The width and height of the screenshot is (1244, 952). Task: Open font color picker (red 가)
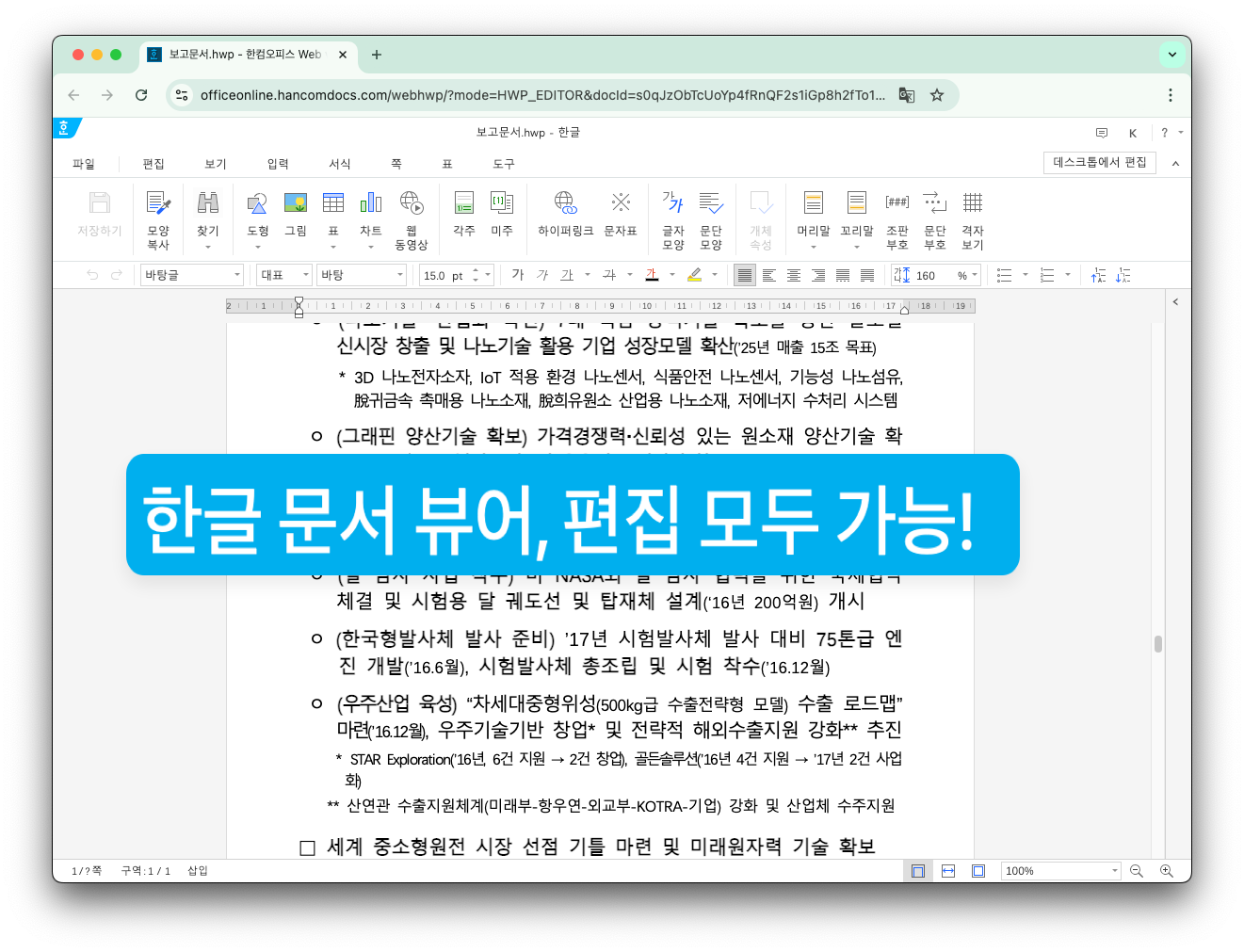tap(652, 275)
